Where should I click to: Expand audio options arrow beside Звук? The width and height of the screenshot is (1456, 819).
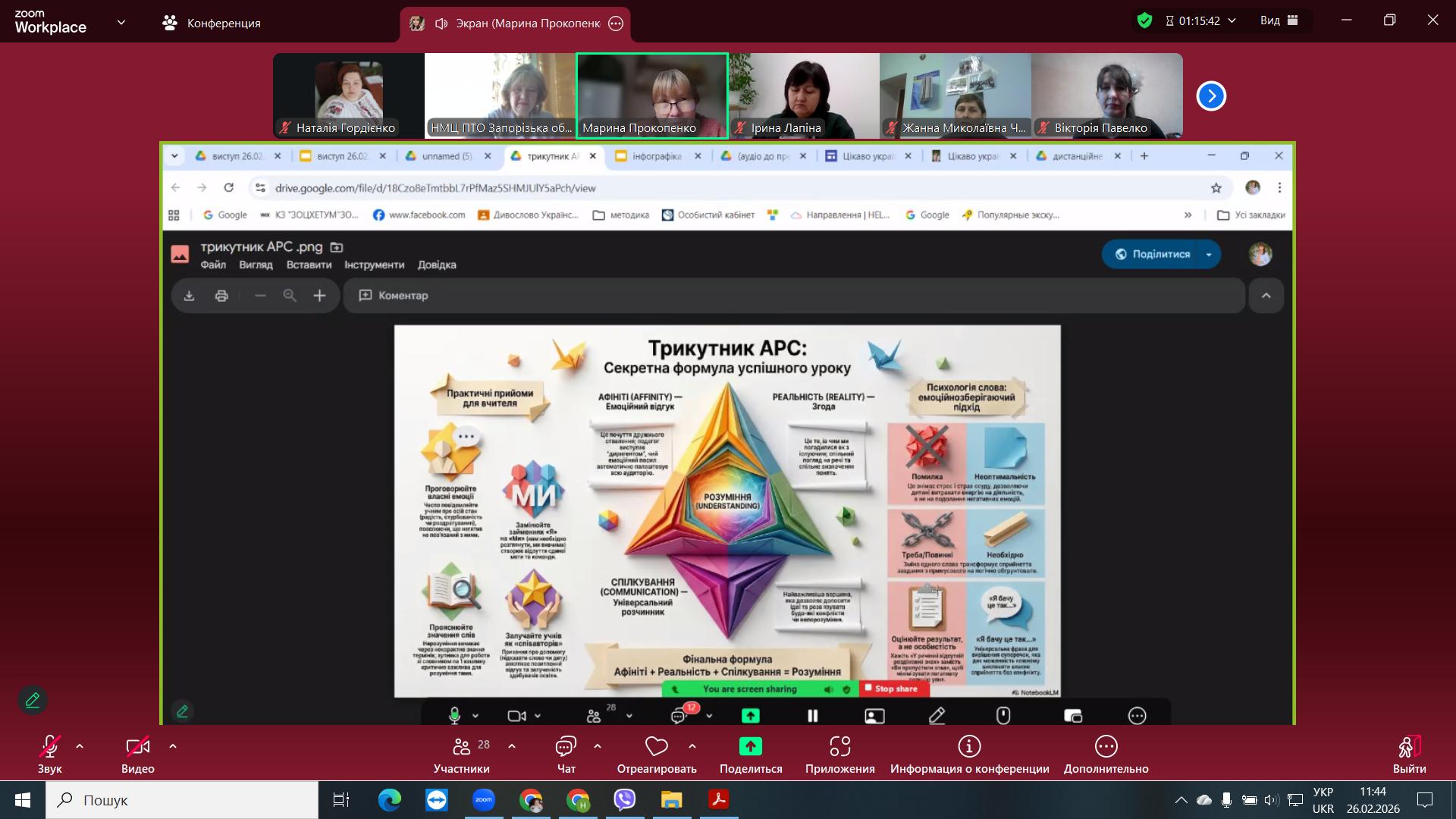tap(80, 746)
